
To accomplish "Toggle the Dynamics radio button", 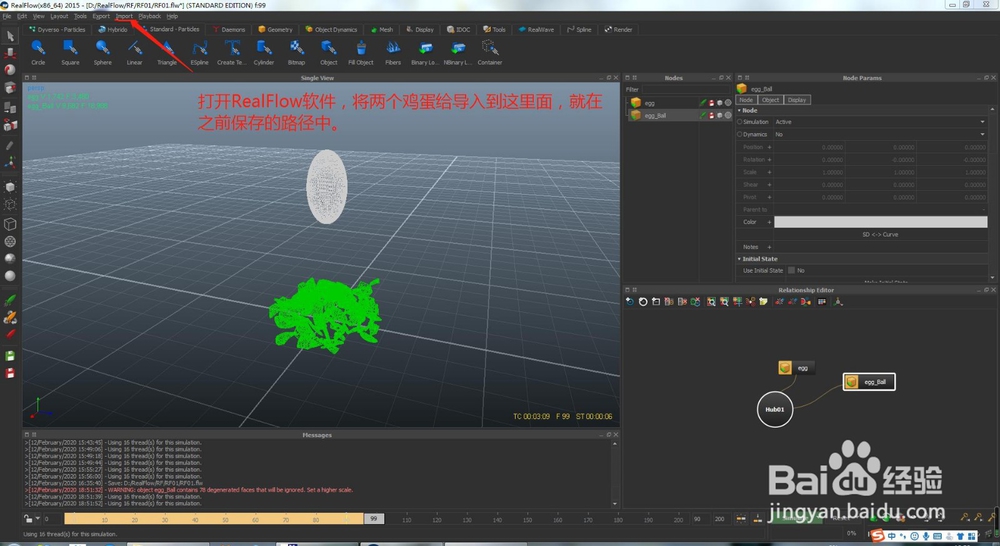I will [740, 135].
